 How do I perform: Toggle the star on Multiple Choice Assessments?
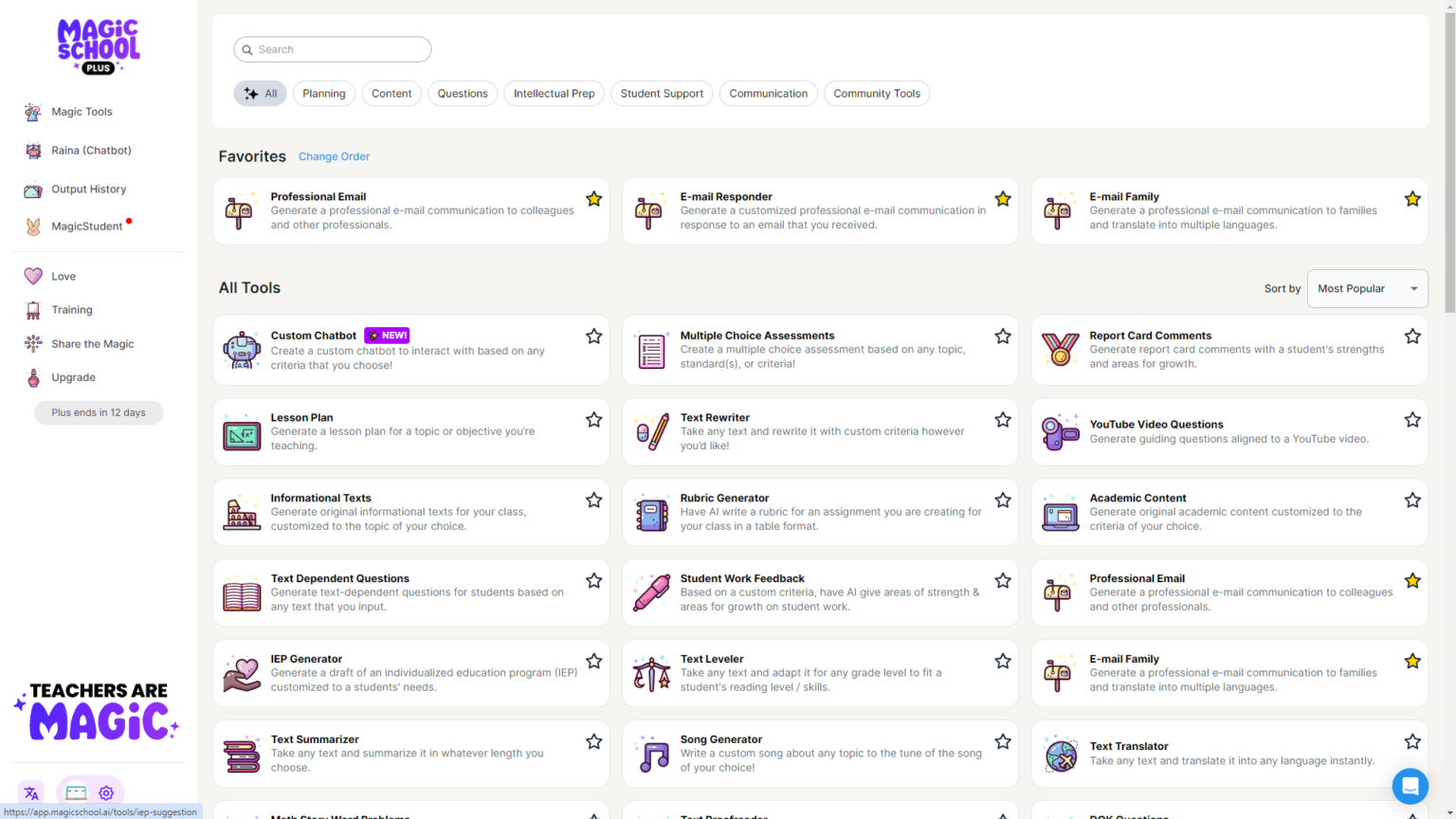pyautogui.click(x=1003, y=337)
